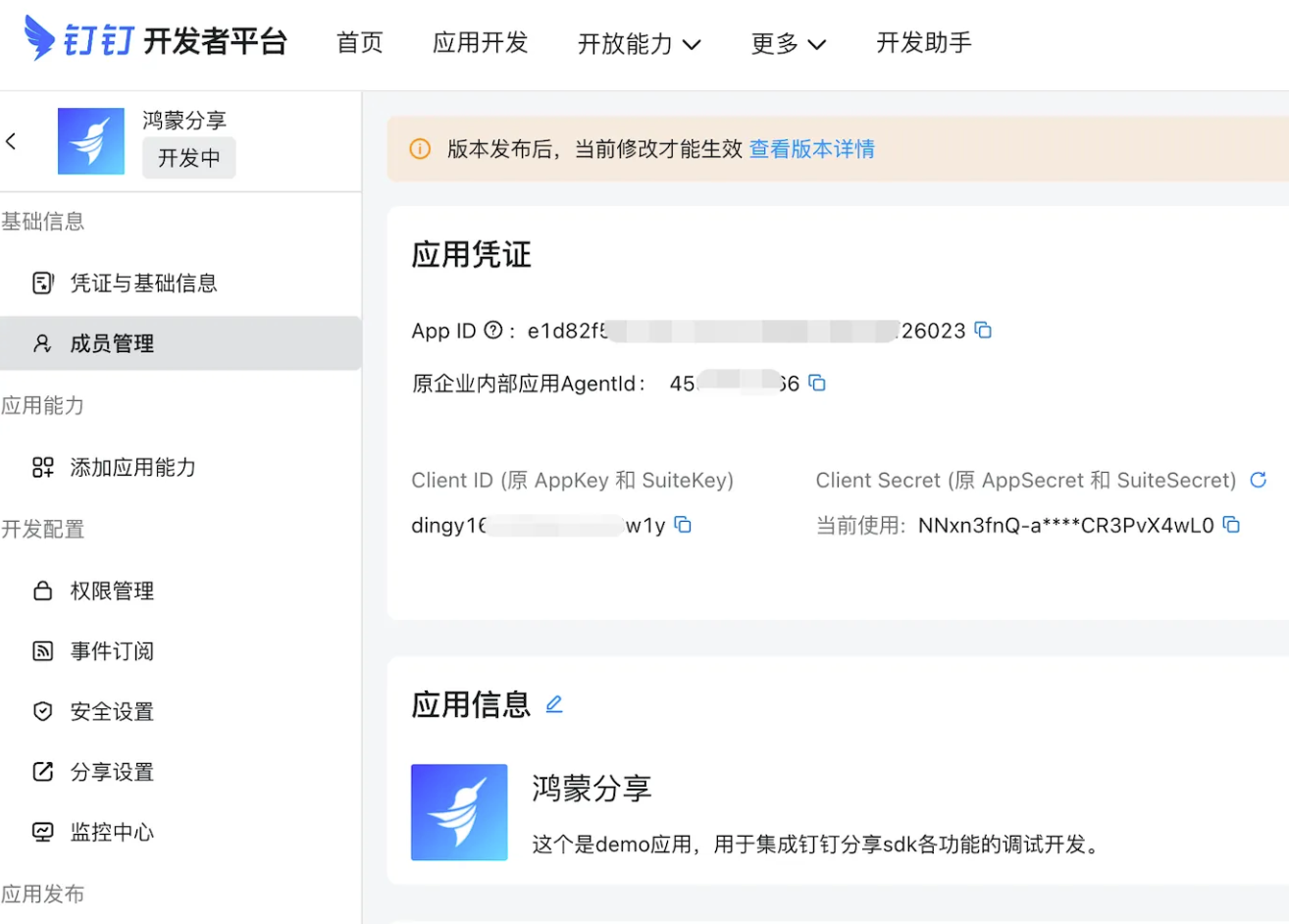Click the 鸿蒙分享 app logo in 应用信息
This screenshot has width=1289, height=924.
click(x=459, y=812)
